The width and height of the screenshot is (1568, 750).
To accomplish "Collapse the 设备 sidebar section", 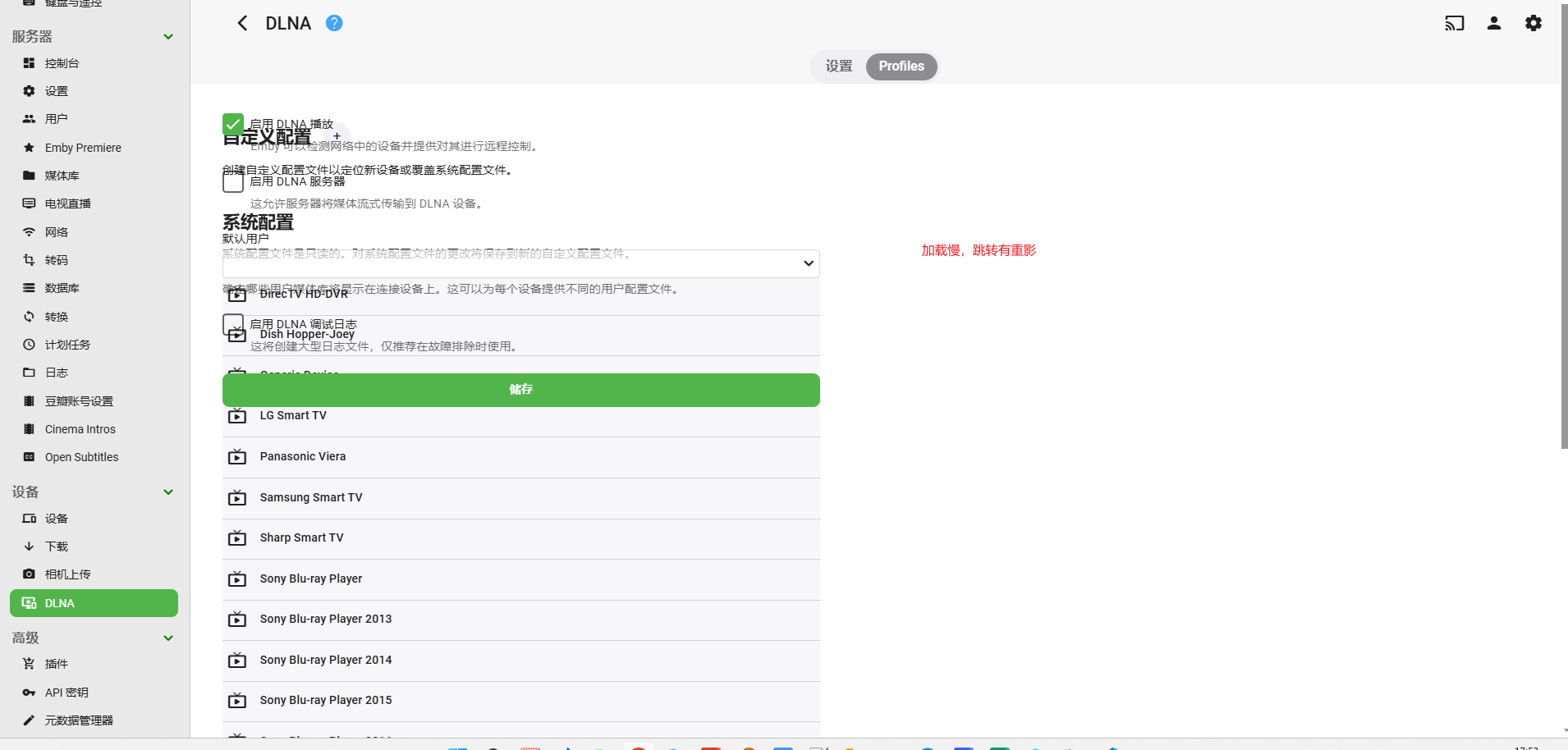I will pos(168,492).
